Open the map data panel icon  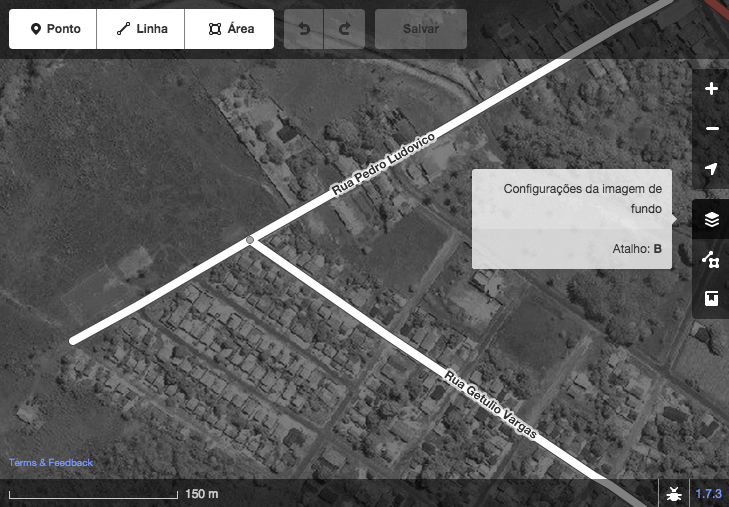point(711,259)
